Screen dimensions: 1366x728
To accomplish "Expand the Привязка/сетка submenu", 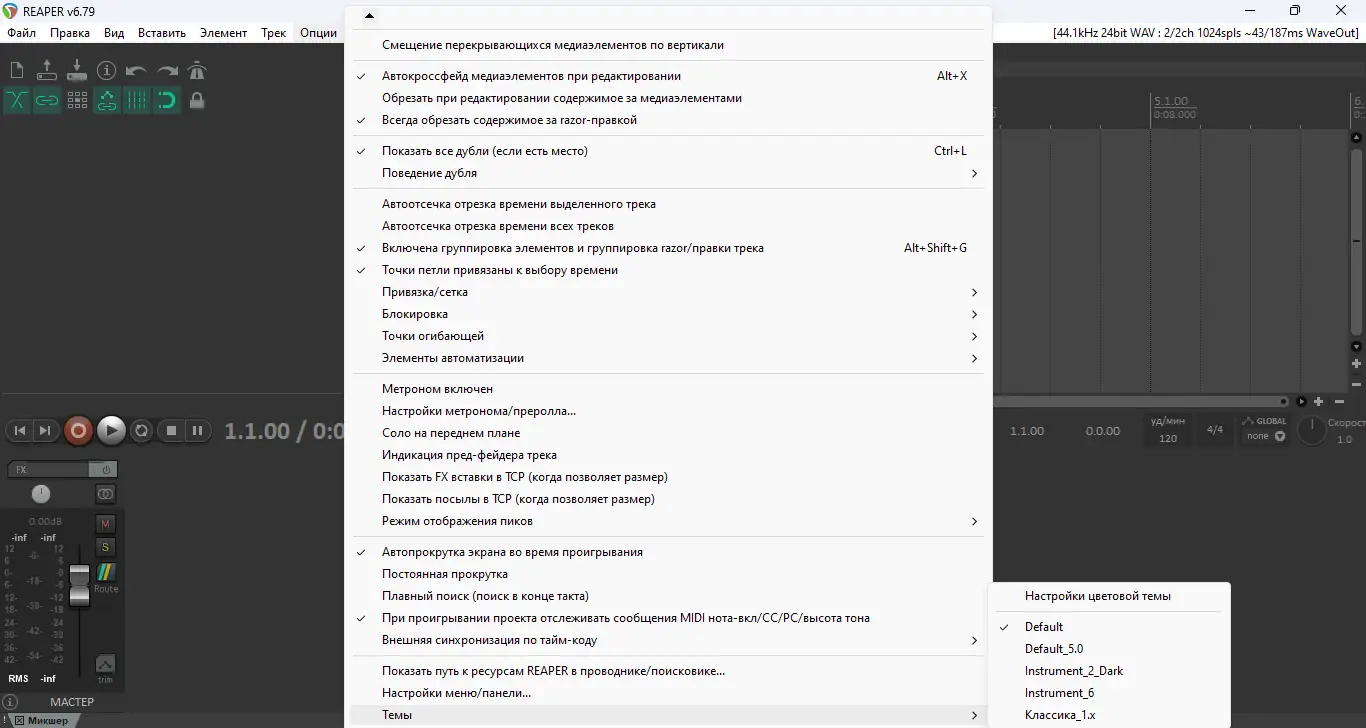I will tap(668, 292).
